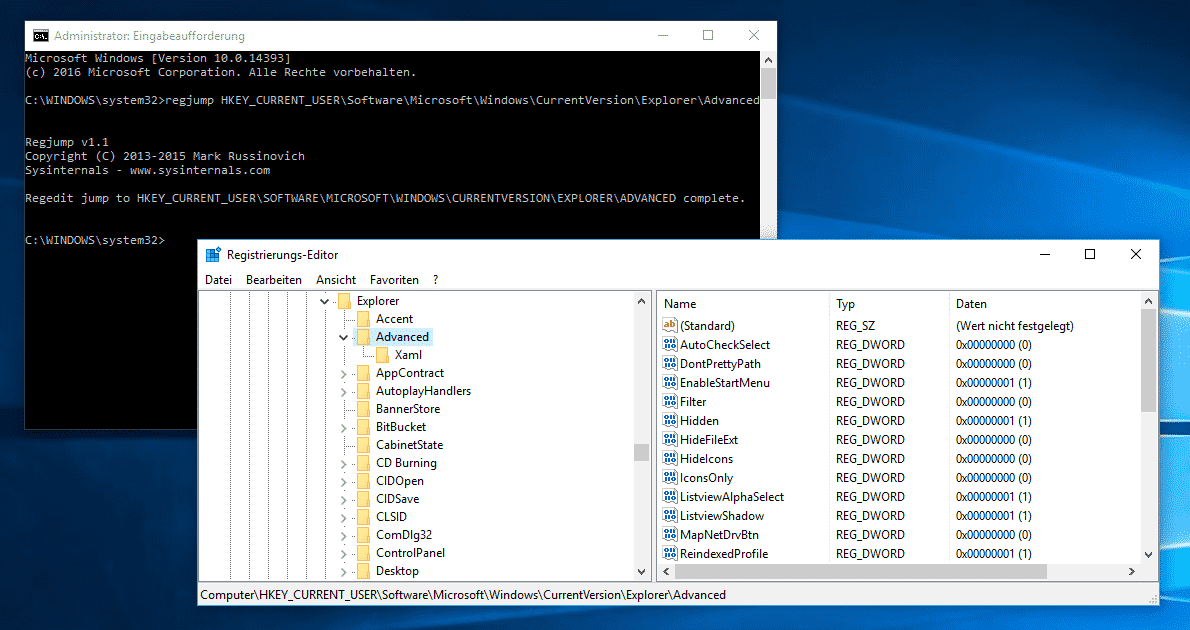
Task: Select the DontPrettyPath DWORD icon
Action: [669, 363]
